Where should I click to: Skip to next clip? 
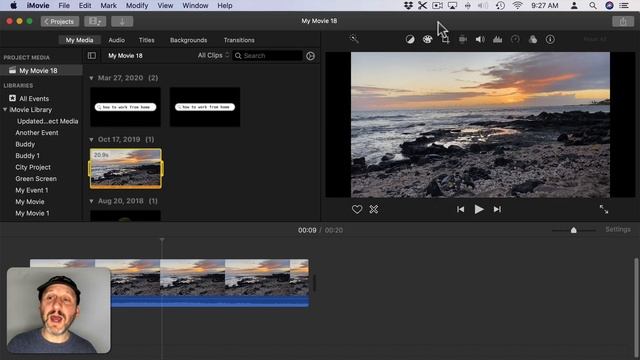pyautogui.click(x=497, y=209)
